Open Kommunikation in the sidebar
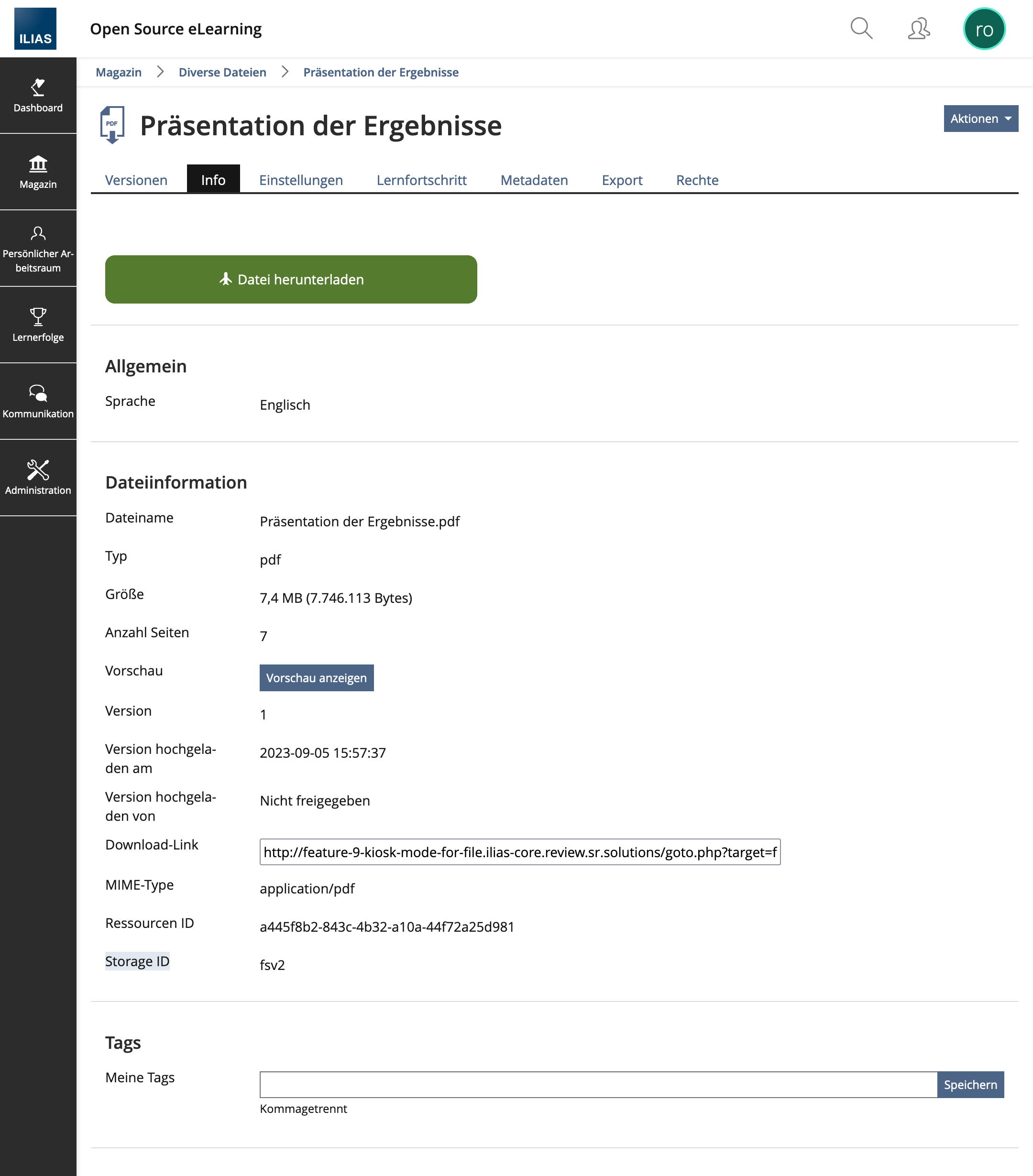This screenshot has height=1176, width=1033. click(x=38, y=402)
